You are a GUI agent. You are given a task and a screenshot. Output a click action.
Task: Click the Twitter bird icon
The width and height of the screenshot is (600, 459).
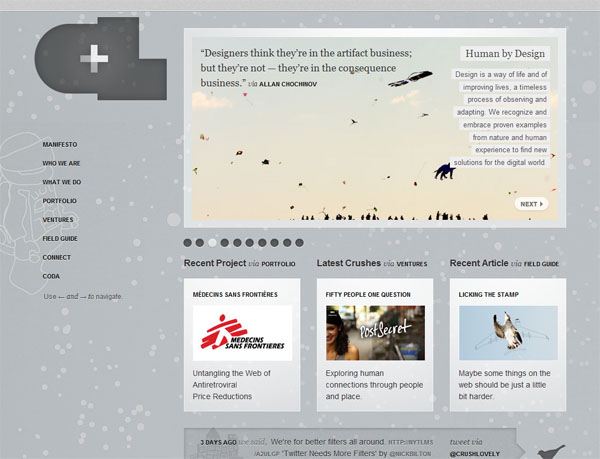(551, 452)
